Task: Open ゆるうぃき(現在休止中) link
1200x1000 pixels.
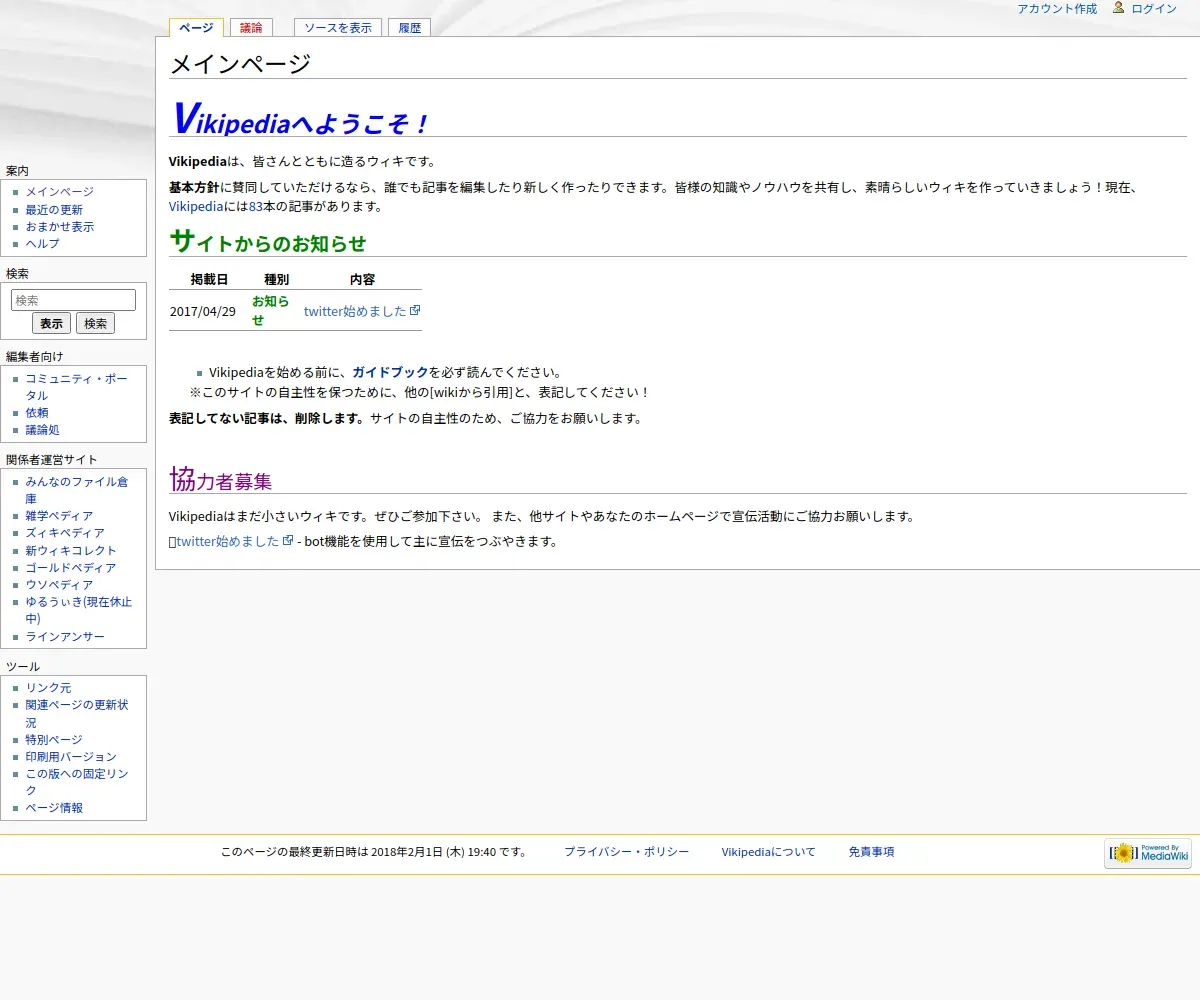Action: click(79, 610)
